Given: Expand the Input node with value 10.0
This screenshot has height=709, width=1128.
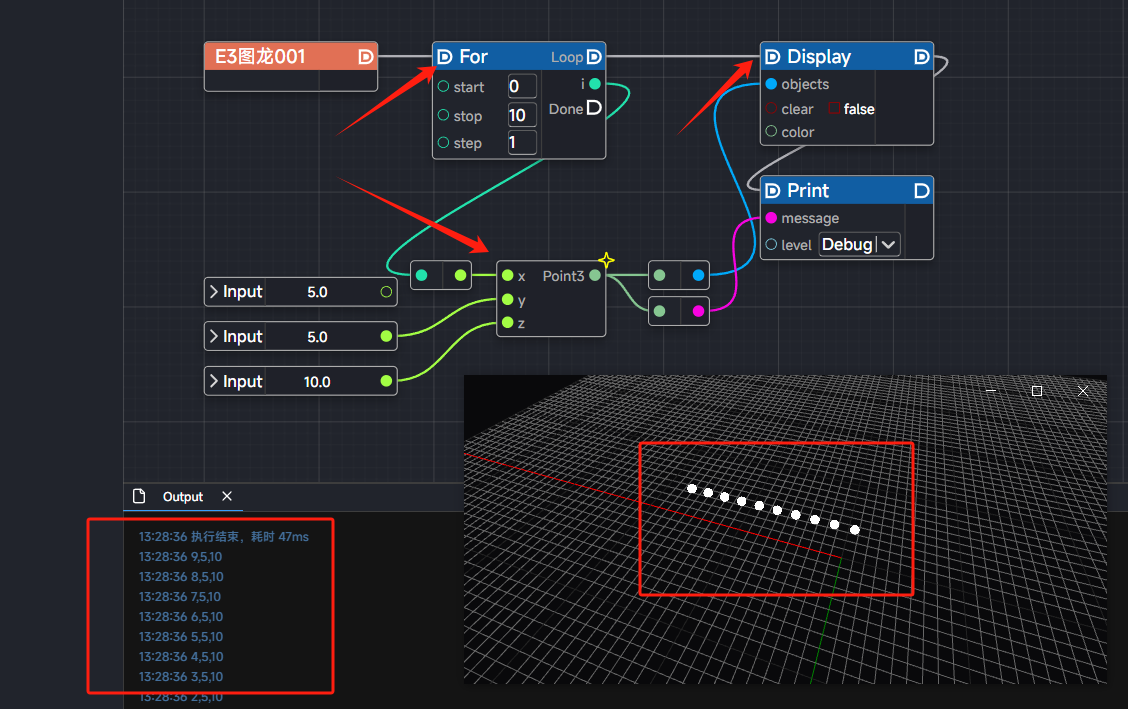Looking at the screenshot, I should coord(214,381).
